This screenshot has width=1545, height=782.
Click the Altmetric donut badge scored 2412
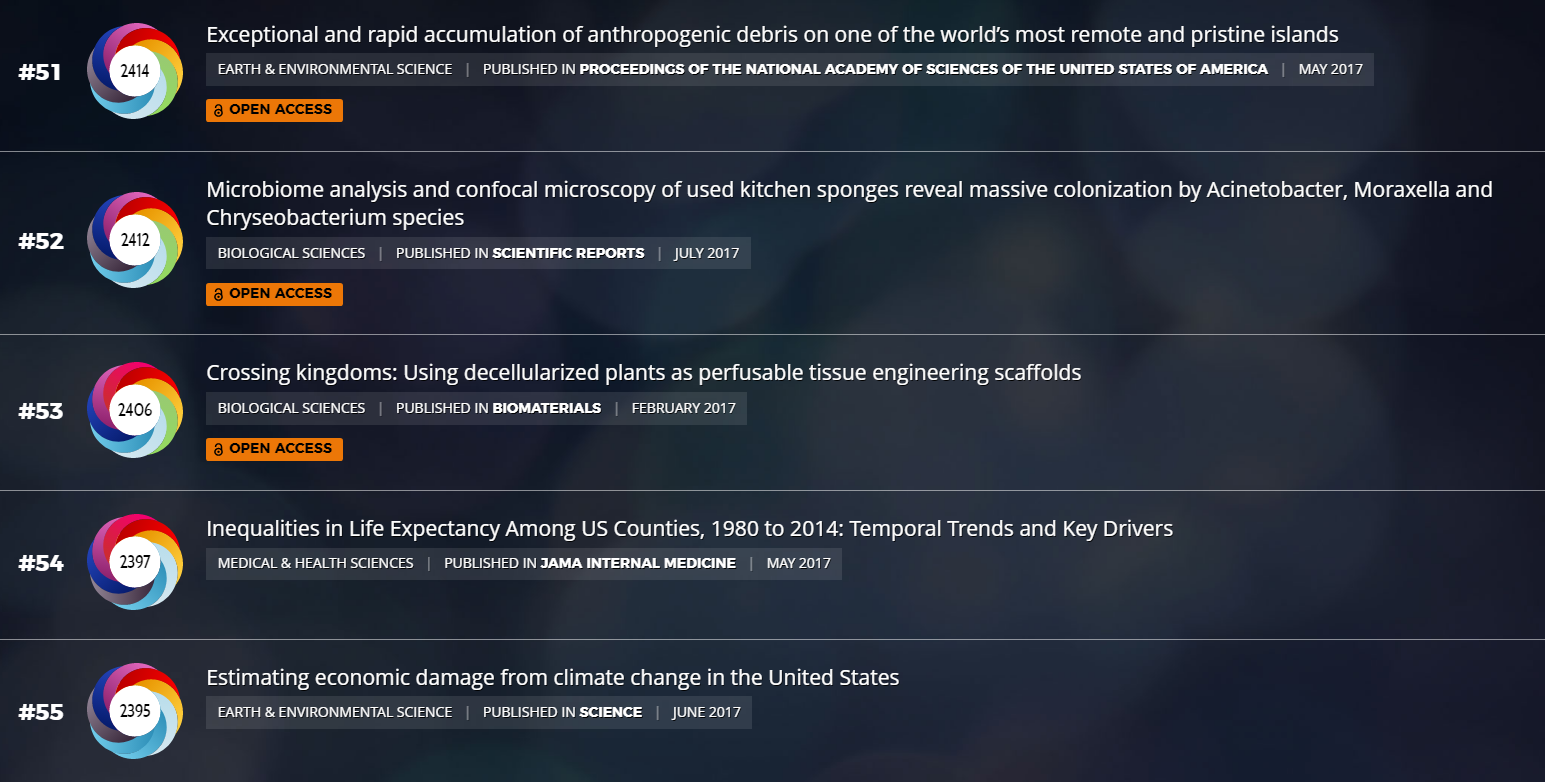[135, 240]
